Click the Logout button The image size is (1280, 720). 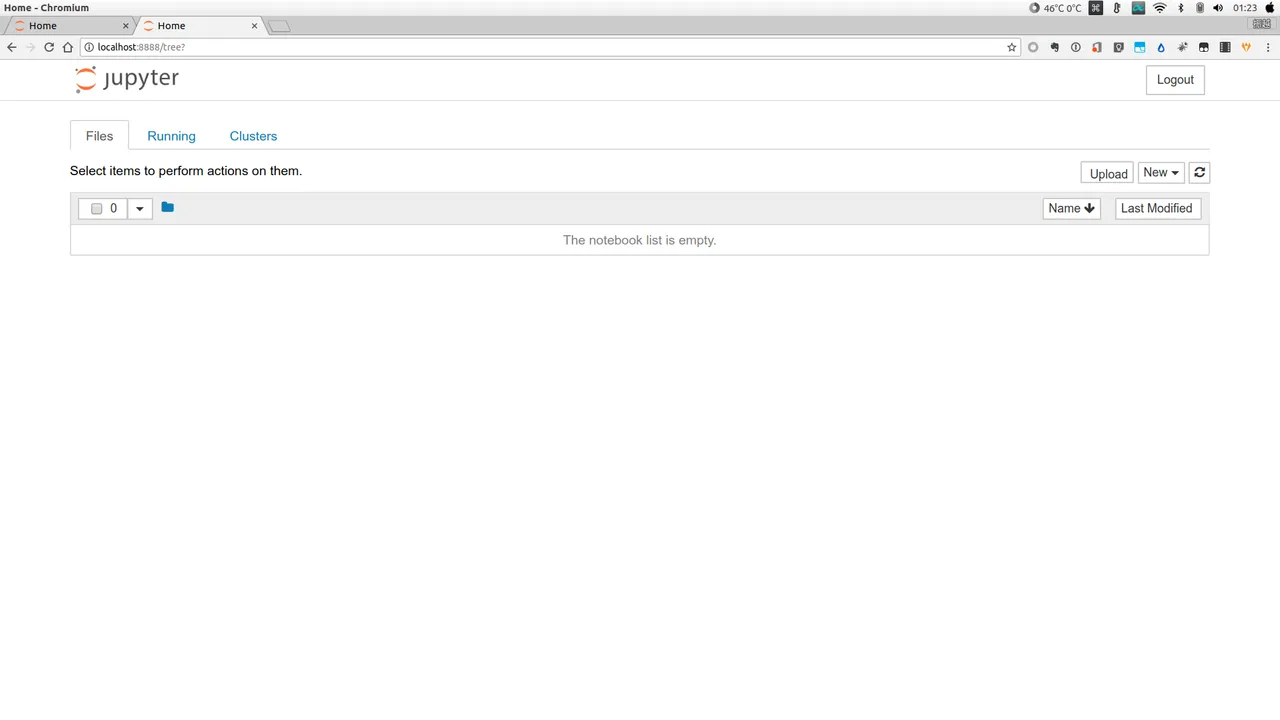[x=1175, y=79]
